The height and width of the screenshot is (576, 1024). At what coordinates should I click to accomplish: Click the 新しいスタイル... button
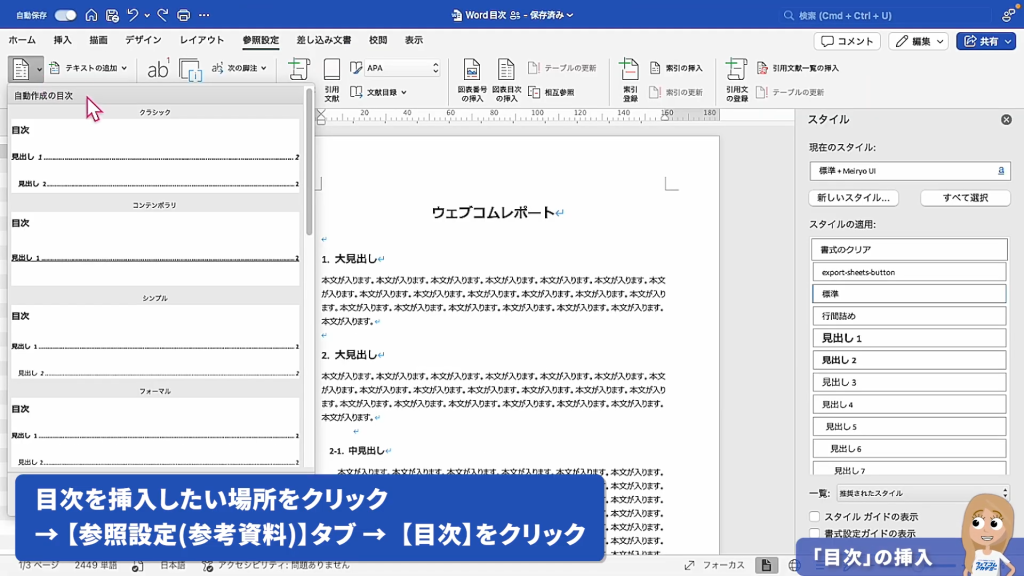tap(854, 198)
